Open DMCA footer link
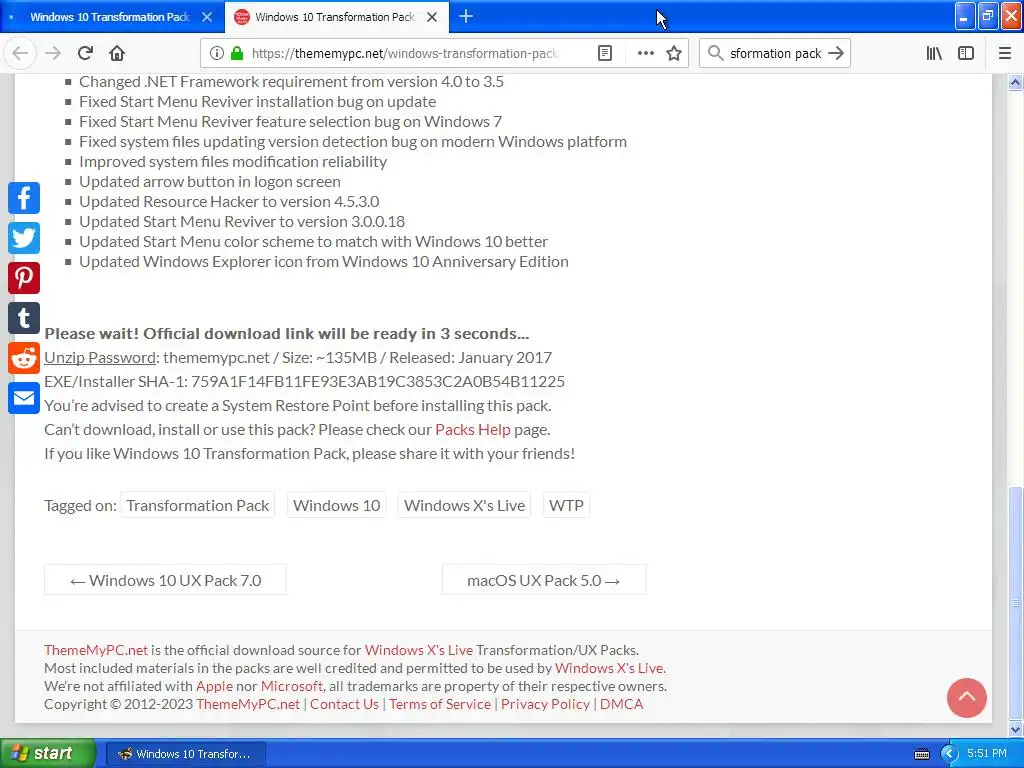 tap(622, 705)
